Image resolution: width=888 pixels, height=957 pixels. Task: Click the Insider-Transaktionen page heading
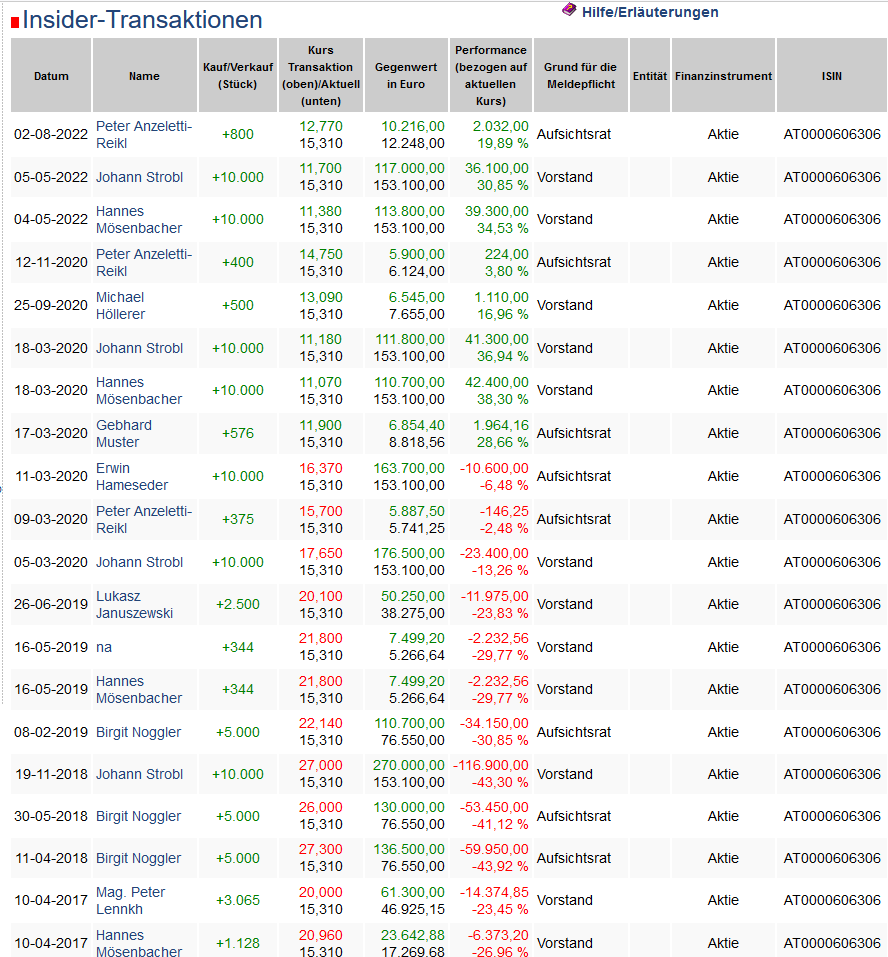[142, 20]
